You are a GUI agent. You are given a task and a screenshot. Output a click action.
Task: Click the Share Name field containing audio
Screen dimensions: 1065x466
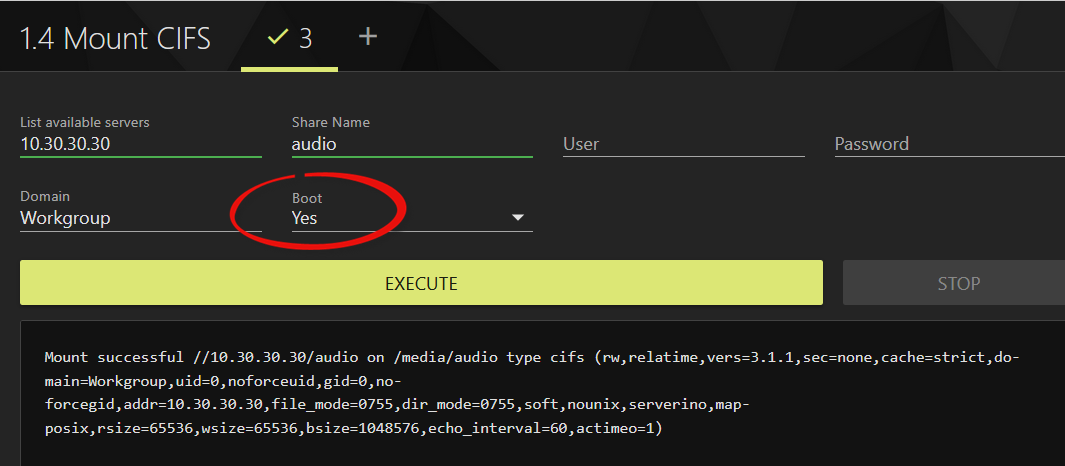click(411, 144)
